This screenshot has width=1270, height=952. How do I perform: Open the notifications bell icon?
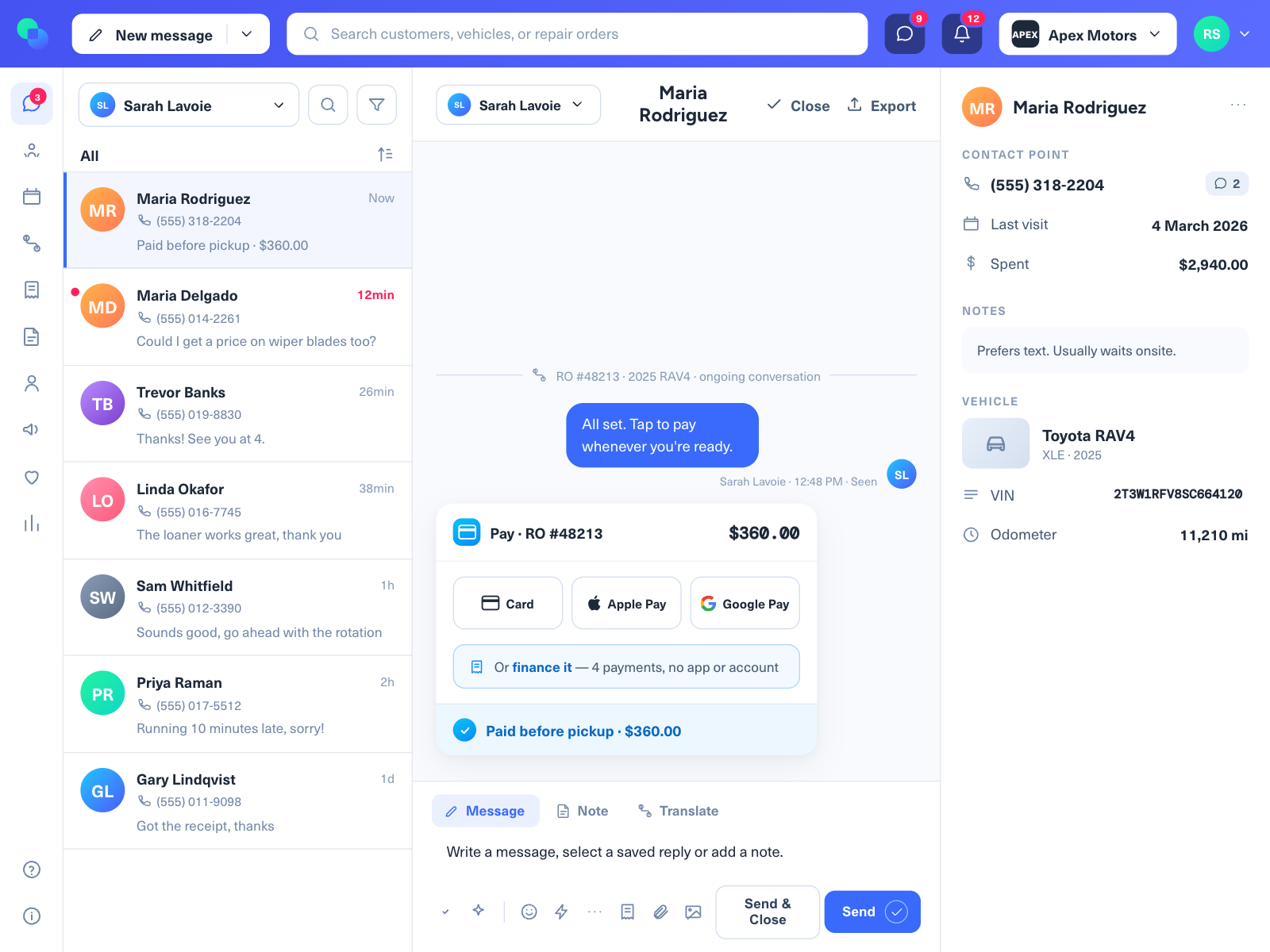pos(961,34)
